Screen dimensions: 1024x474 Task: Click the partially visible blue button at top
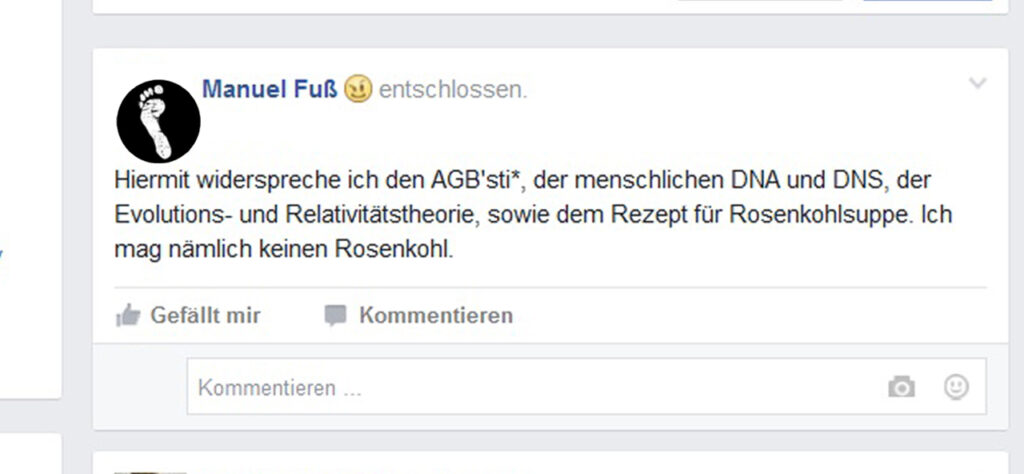click(927, 1)
